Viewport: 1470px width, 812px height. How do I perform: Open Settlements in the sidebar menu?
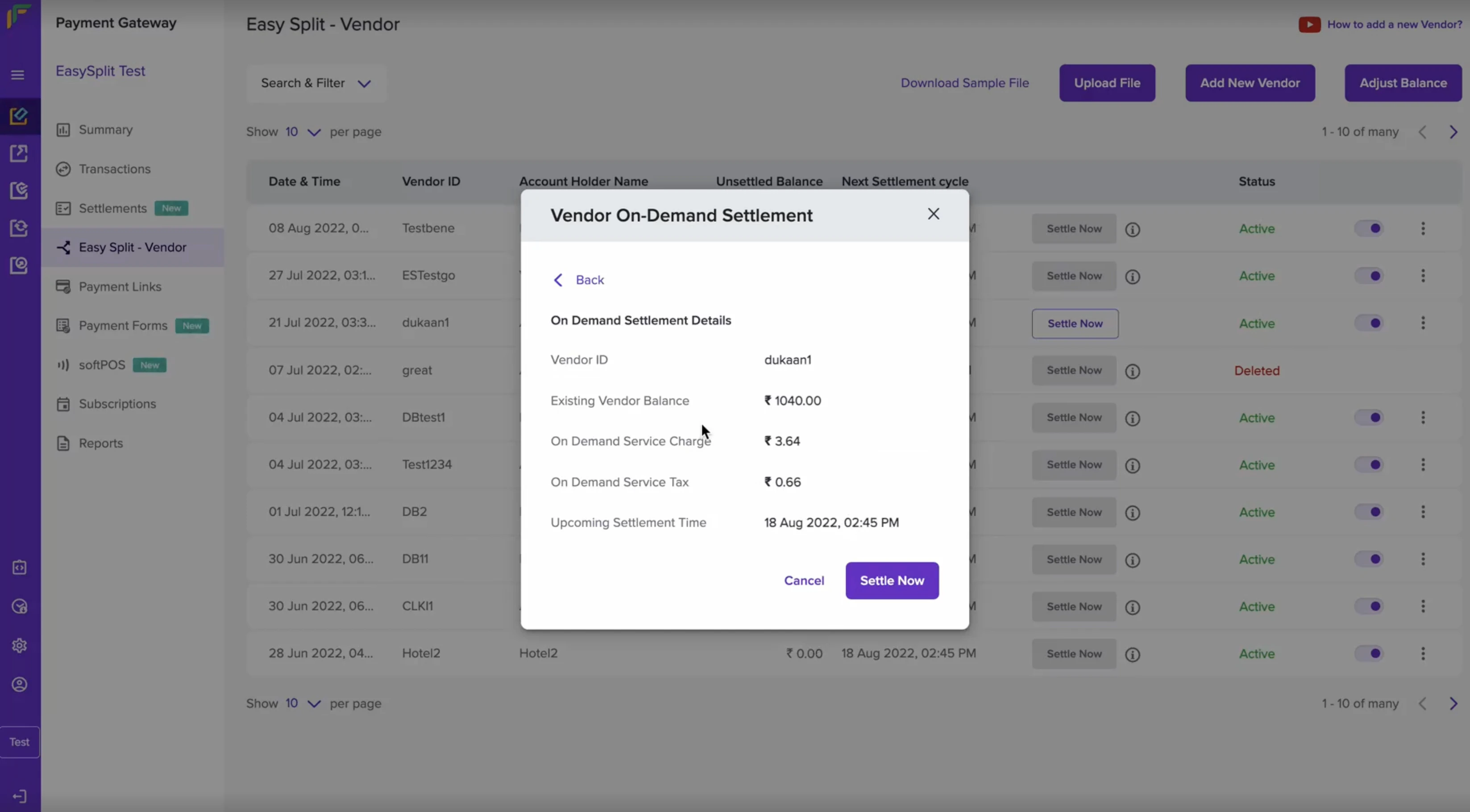[113, 209]
